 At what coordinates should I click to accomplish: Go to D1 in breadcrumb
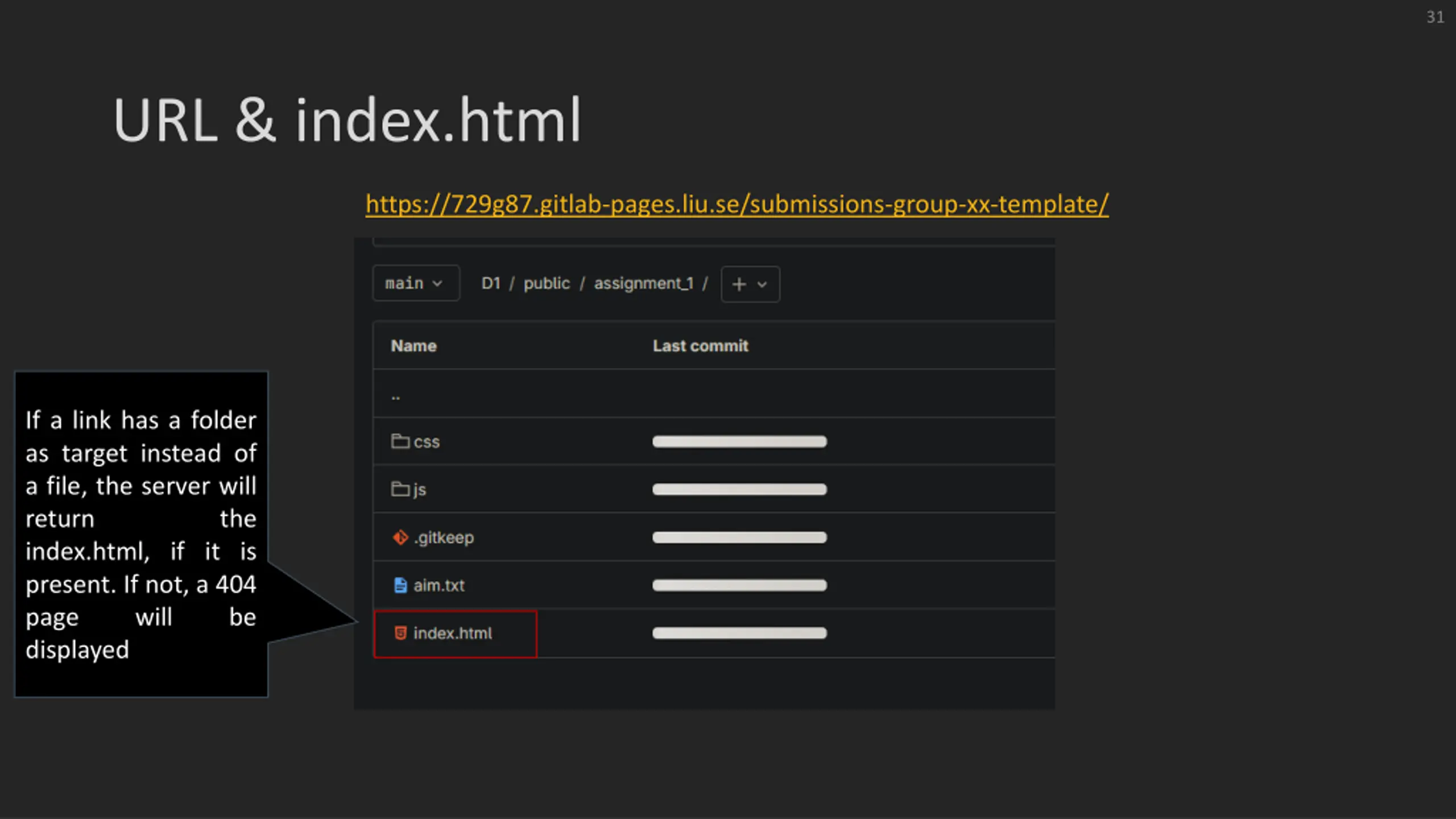coord(490,283)
